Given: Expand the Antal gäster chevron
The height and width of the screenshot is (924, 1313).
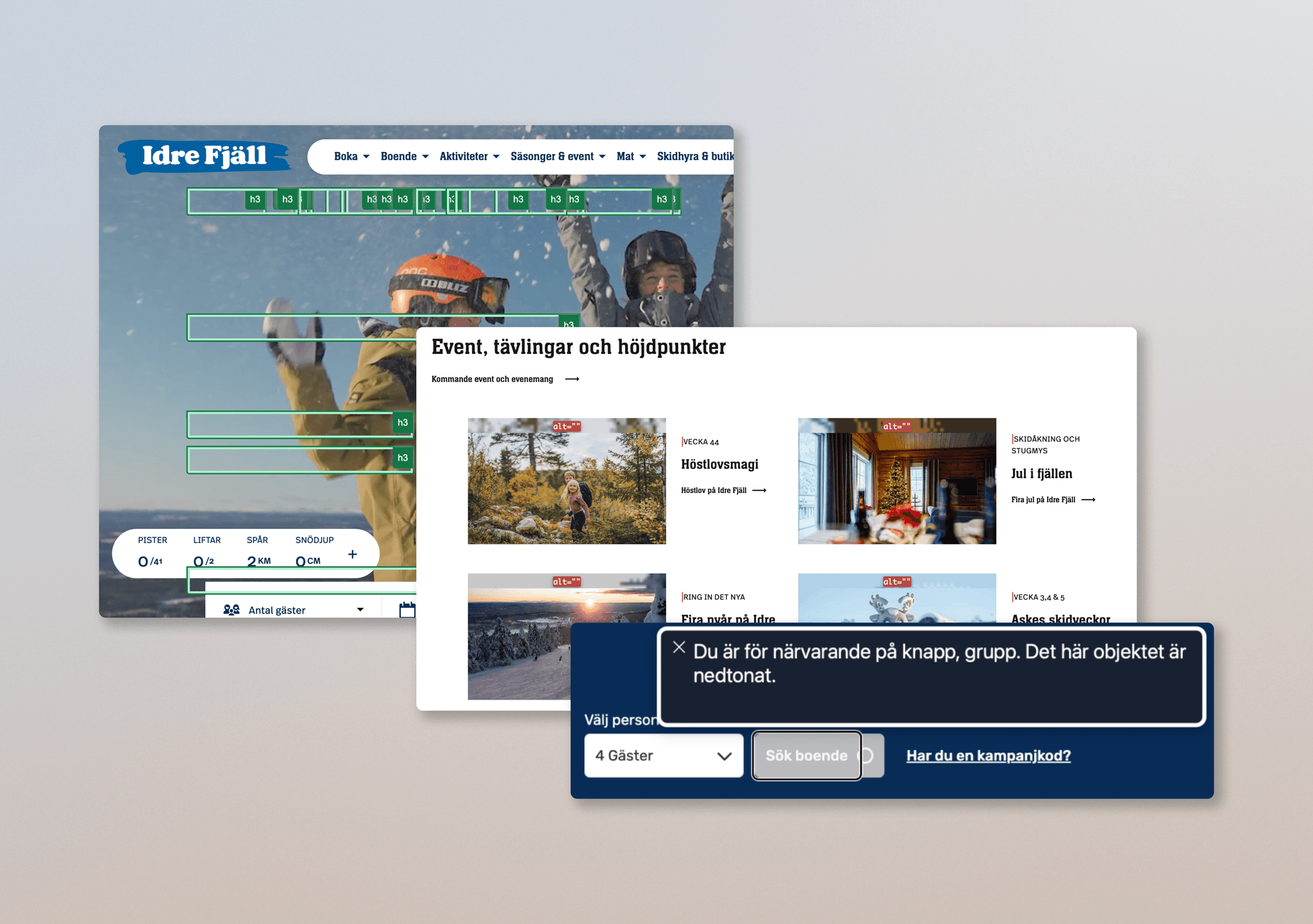Looking at the screenshot, I should (360, 609).
